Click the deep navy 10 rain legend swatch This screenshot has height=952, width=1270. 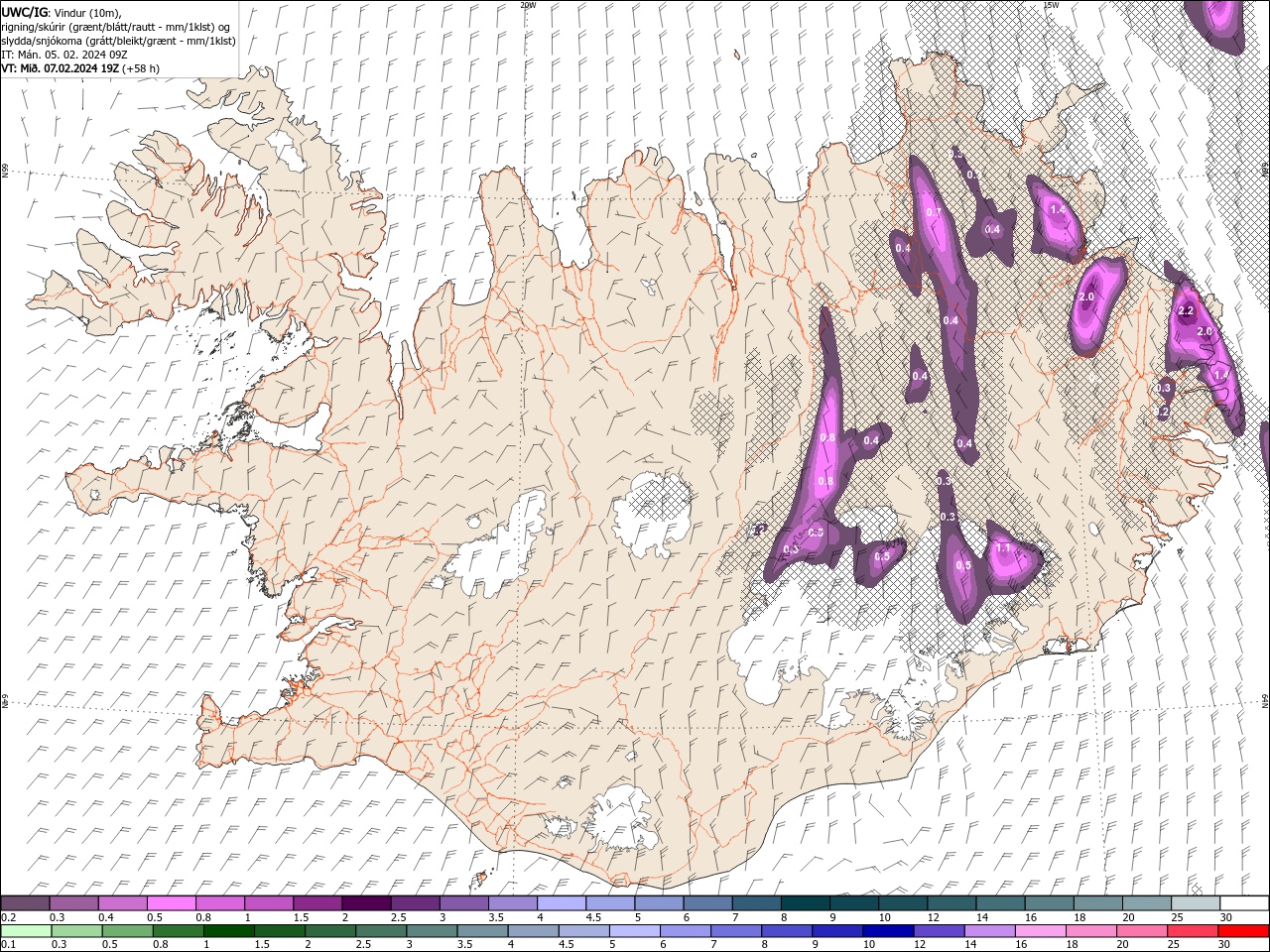(x=888, y=931)
